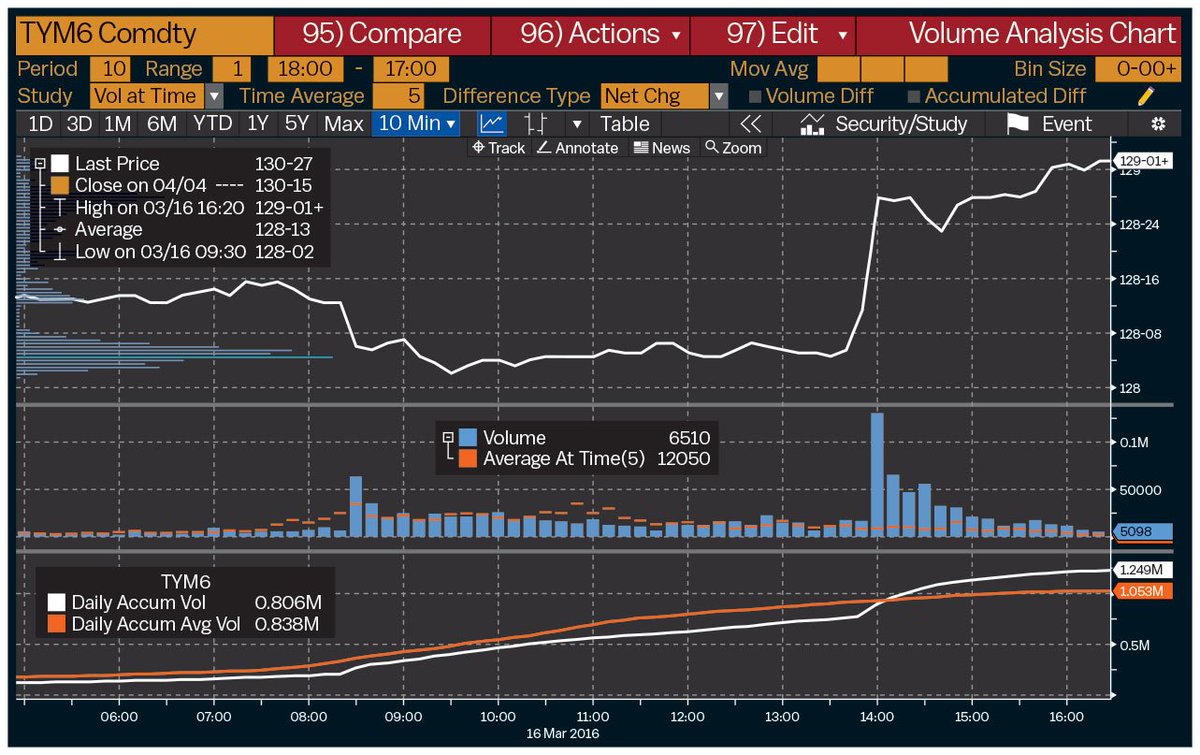The width and height of the screenshot is (1200, 755).
Task: Collapse the Volume legend tree
Action: pos(448,438)
